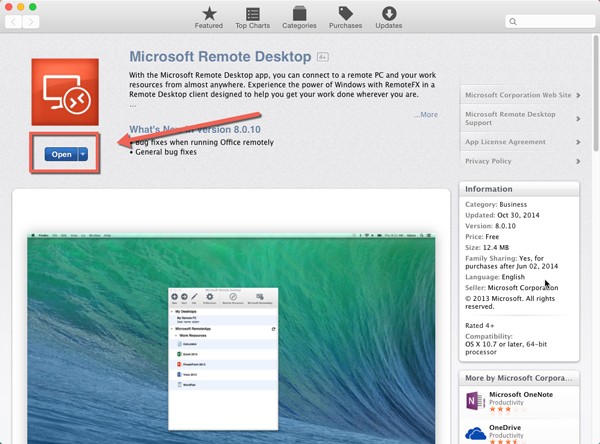Click the 4+ age rating badge

point(323,57)
